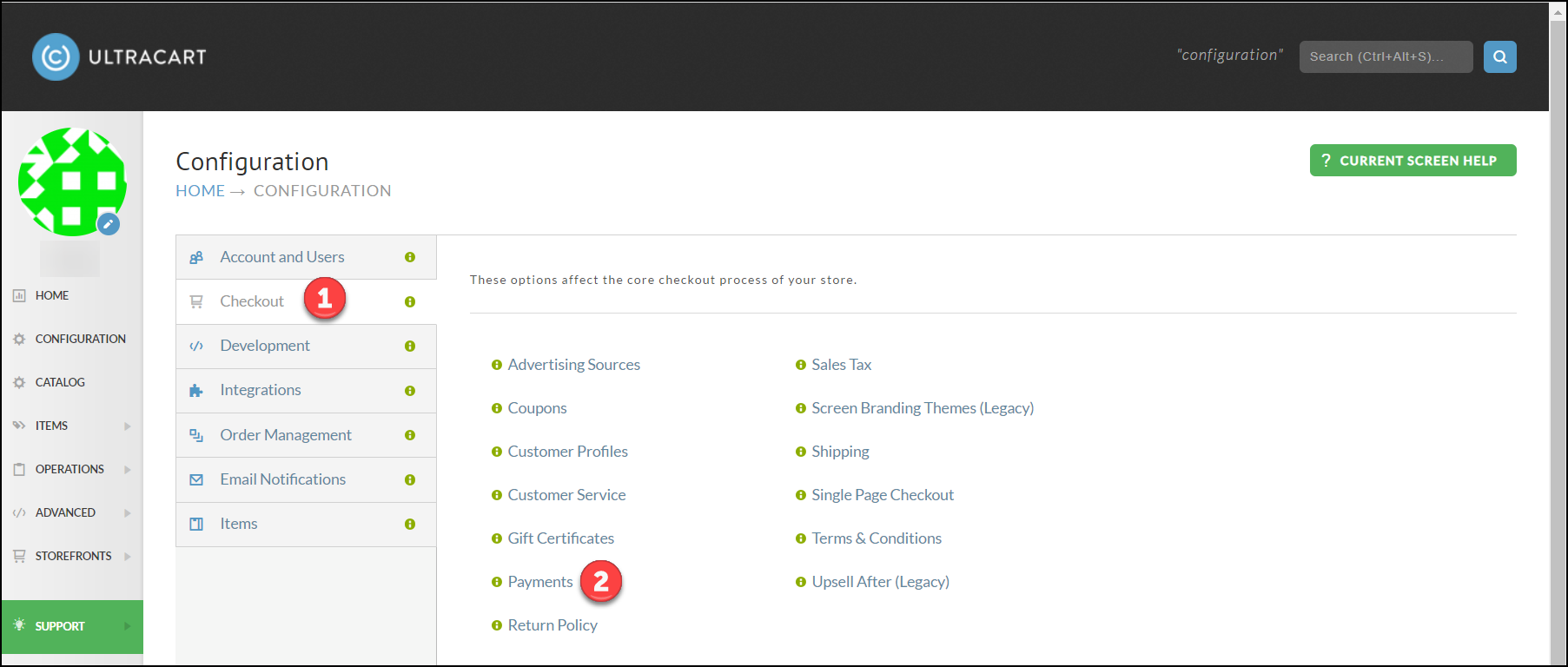Open the Payments settings link
The image size is (1568, 667).
click(x=540, y=582)
